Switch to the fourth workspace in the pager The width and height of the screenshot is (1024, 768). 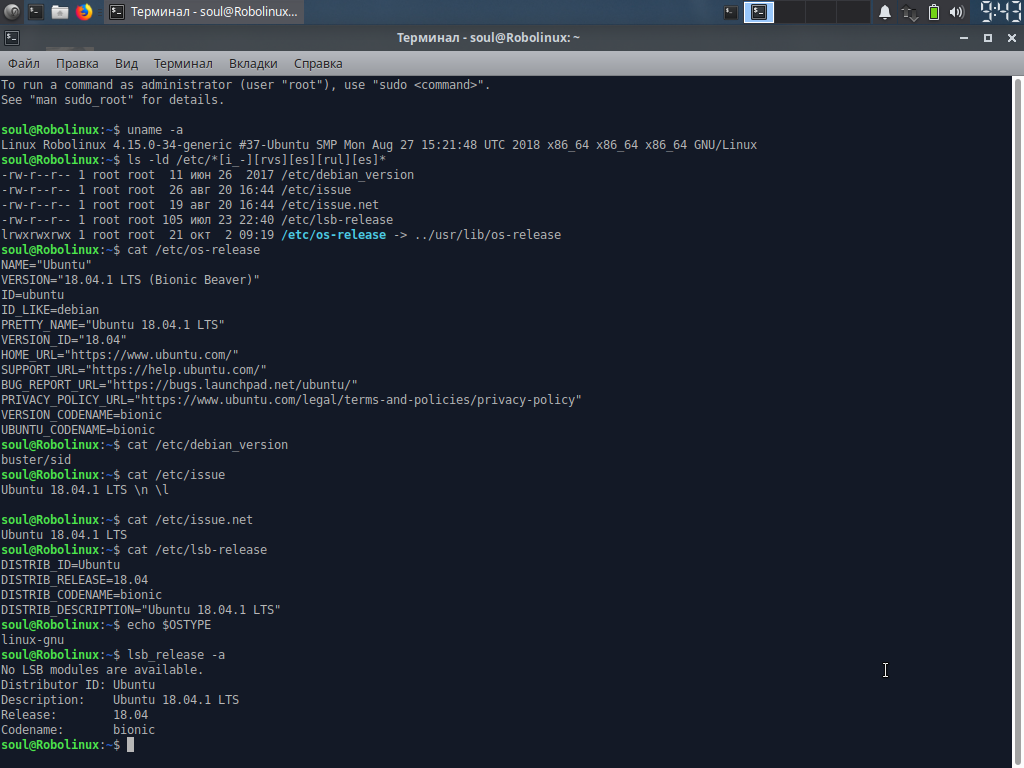coord(852,12)
